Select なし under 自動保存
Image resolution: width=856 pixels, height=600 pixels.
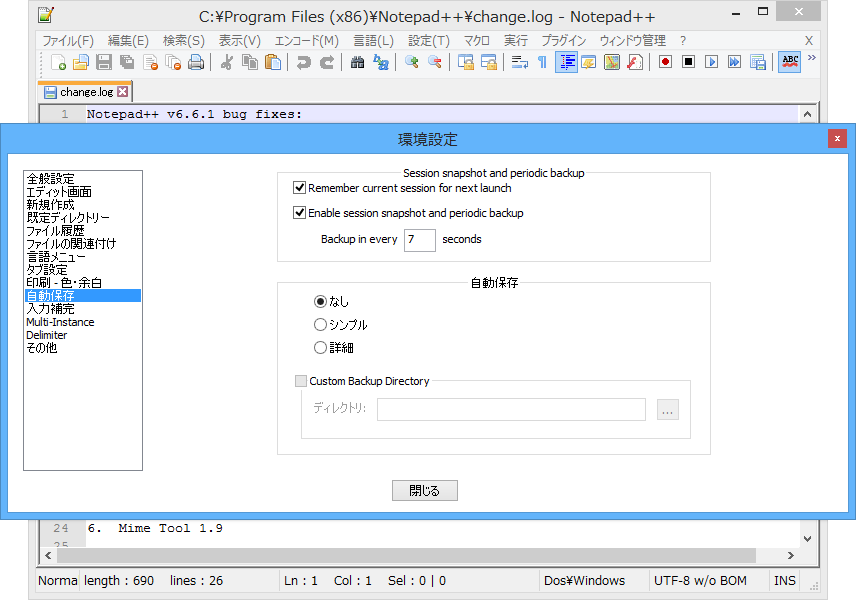tap(321, 301)
